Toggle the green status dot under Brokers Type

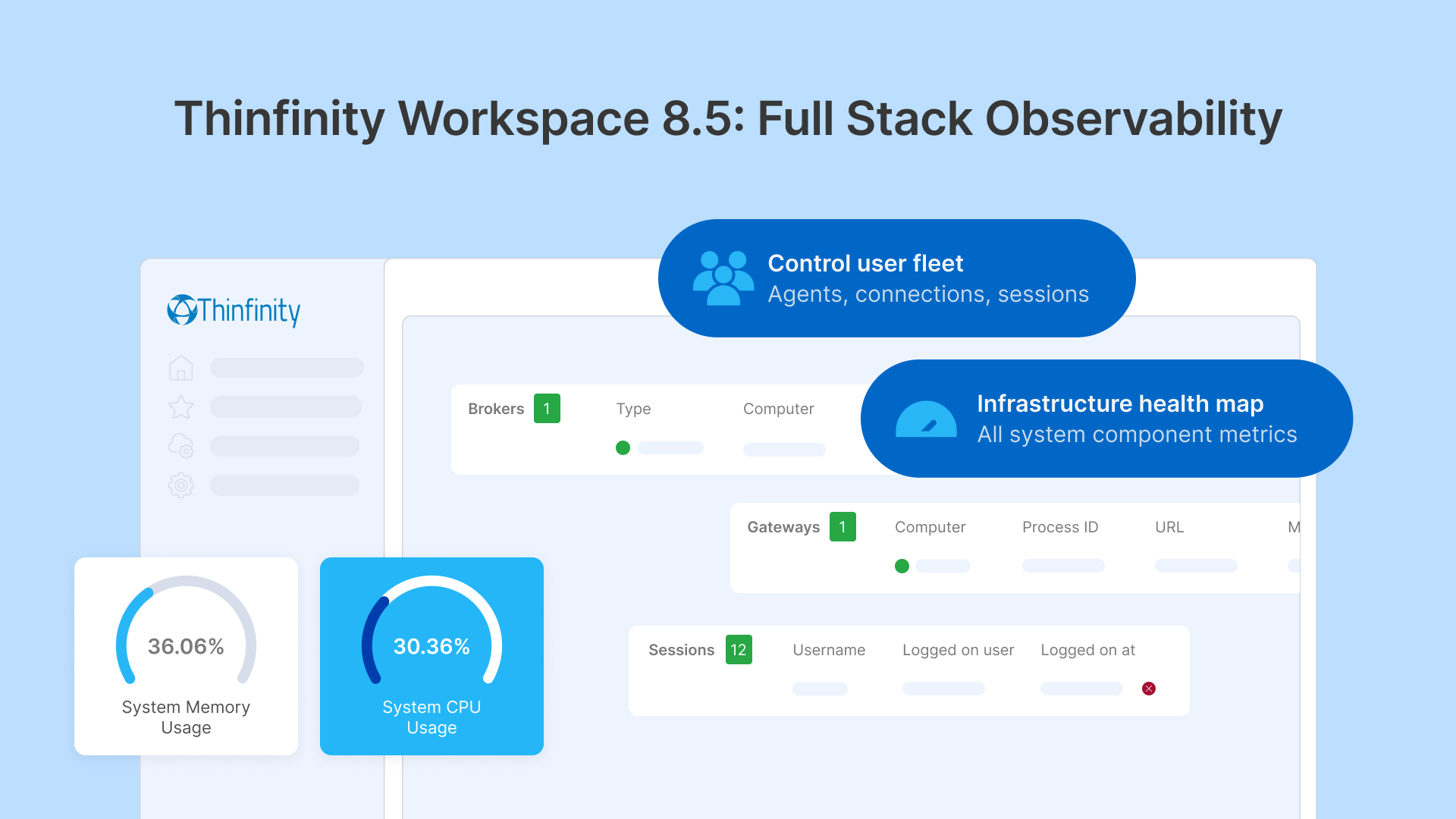pyautogui.click(x=623, y=448)
